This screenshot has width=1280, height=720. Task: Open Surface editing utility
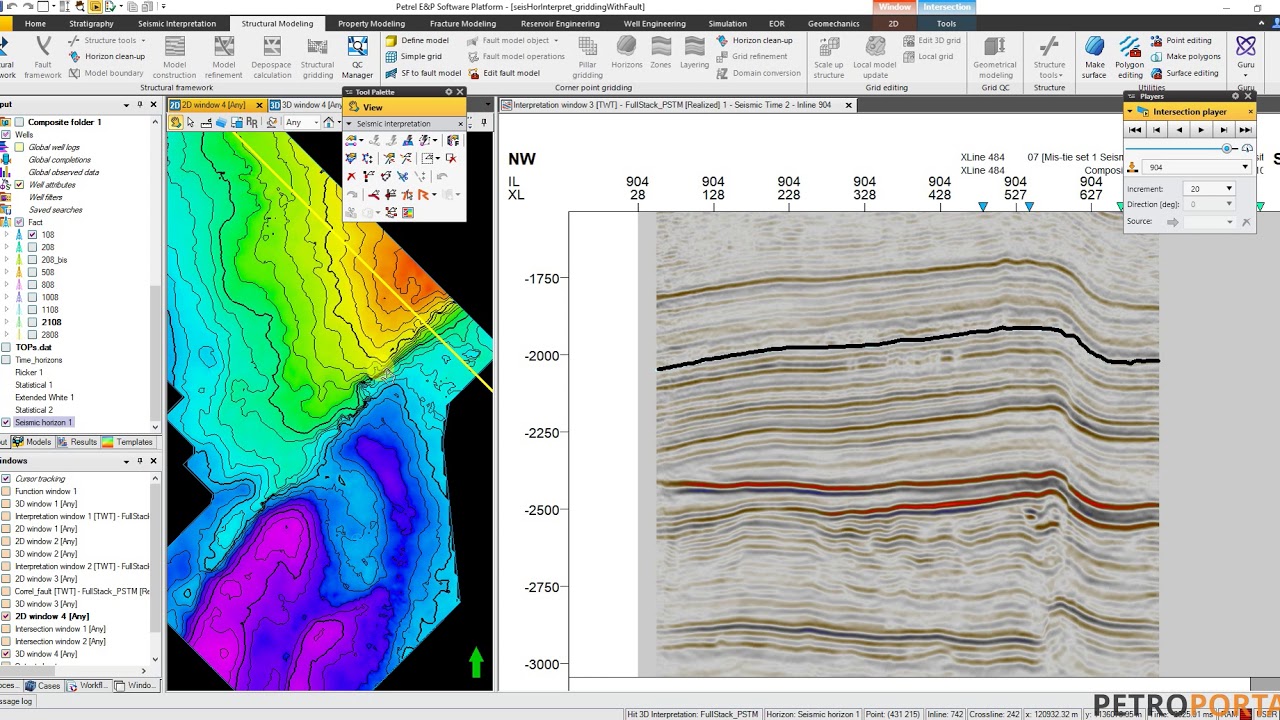(x=1185, y=73)
